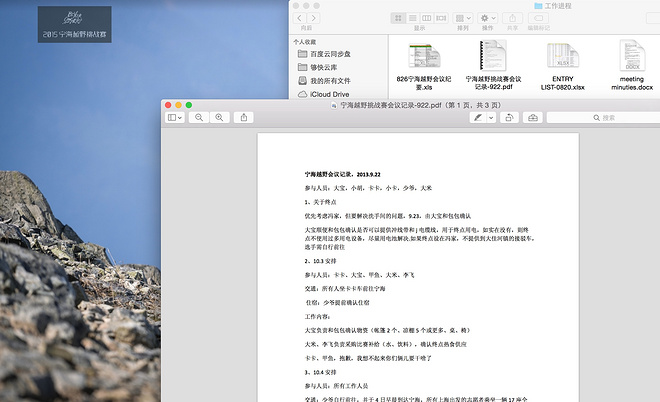Open the Finder arrange-by dropdown
Screen dimensions: 660x402
pyautogui.click(x=463, y=18)
